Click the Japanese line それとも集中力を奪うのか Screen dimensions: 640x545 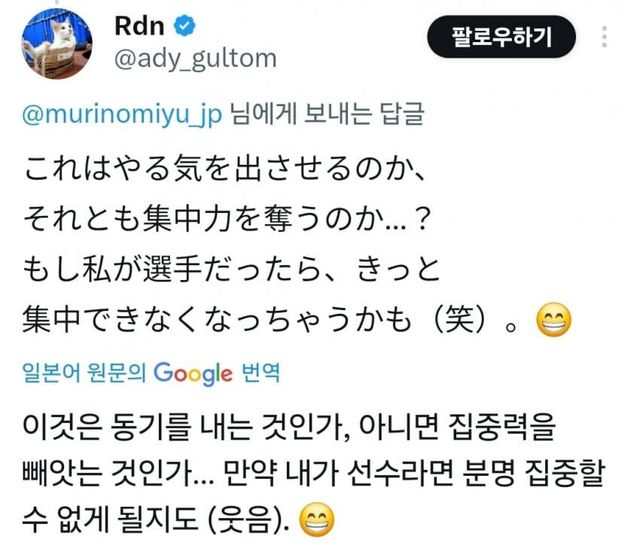click(226, 220)
